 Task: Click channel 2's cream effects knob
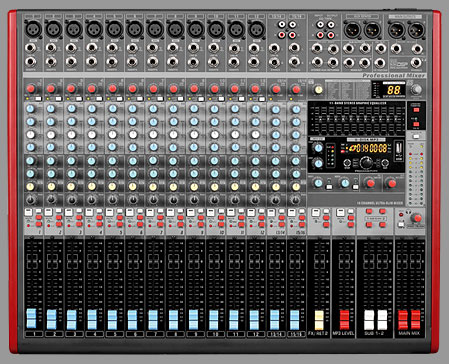click(x=51, y=186)
